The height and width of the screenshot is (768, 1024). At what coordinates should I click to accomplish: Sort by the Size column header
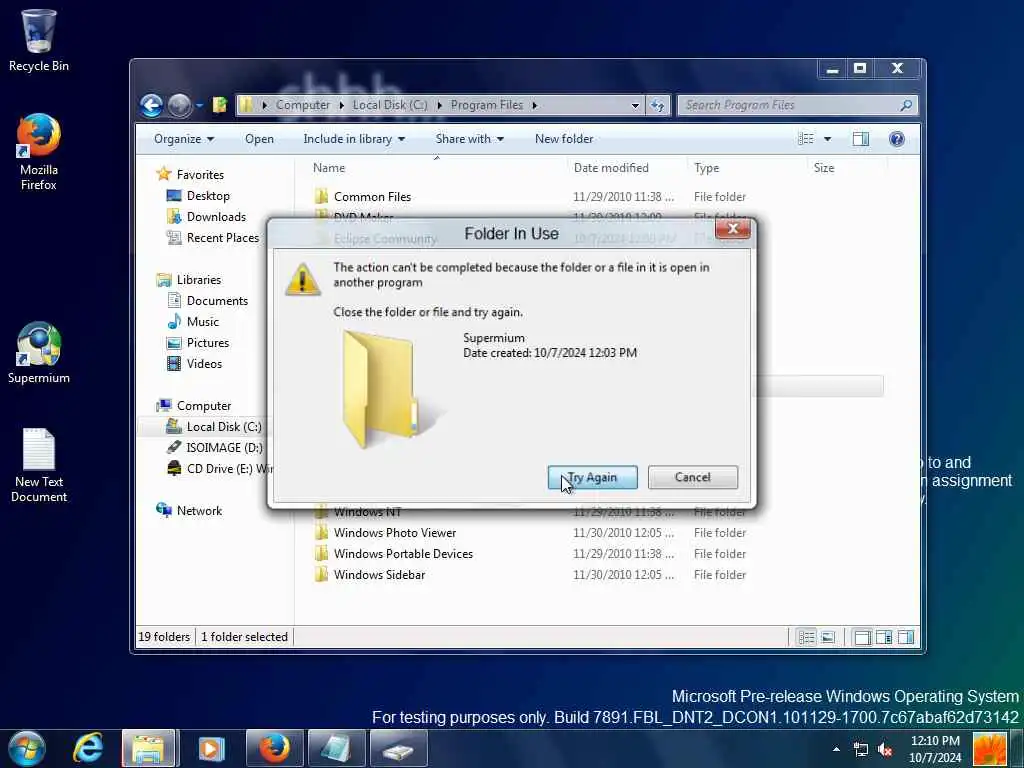(x=824, y=168)
